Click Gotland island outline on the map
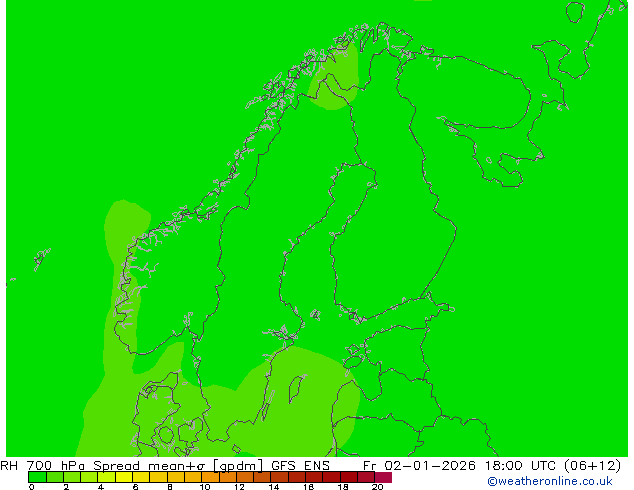634x490 pixels. pyautogui.click(x=296, y=389)
